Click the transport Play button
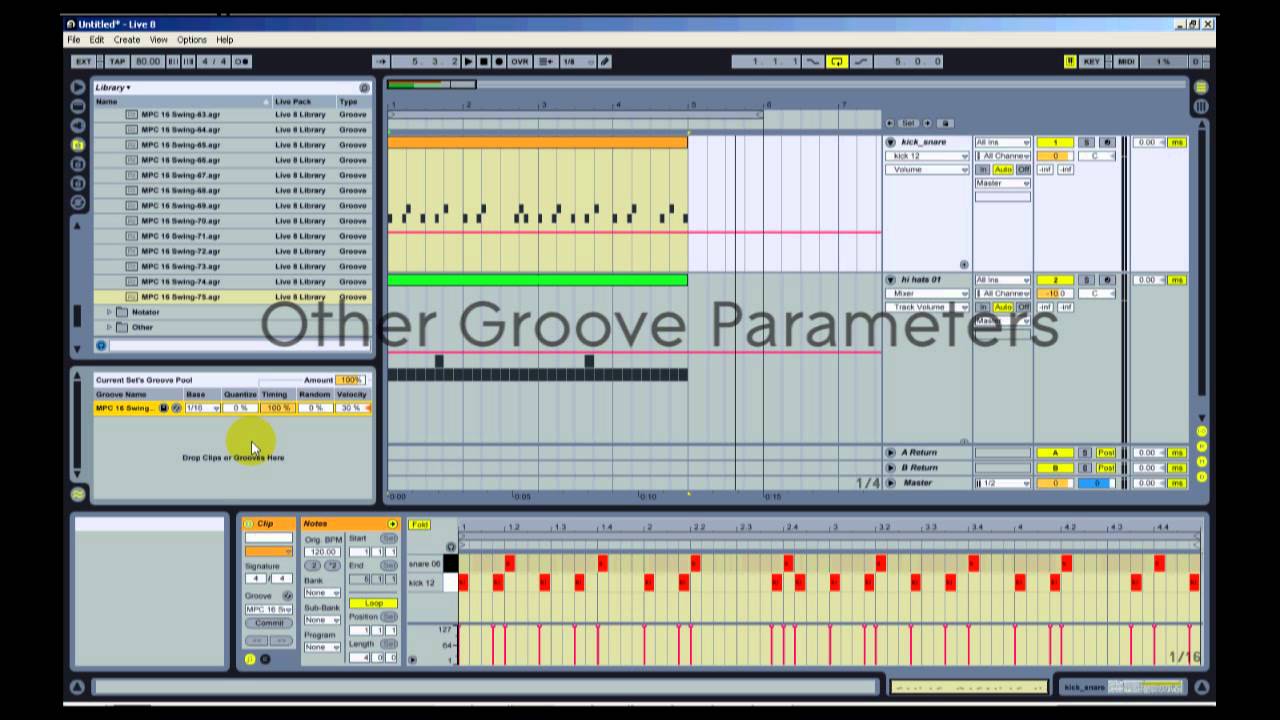The image size is (1280, 720). coord(468,62)
